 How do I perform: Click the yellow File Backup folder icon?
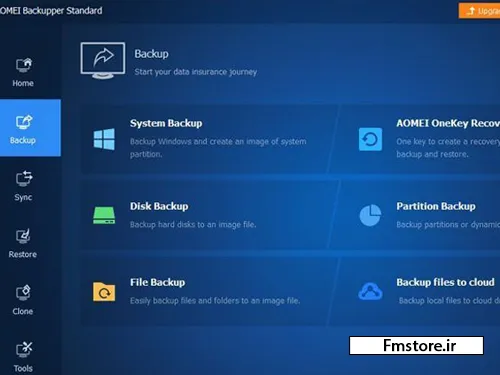point(104,292)
